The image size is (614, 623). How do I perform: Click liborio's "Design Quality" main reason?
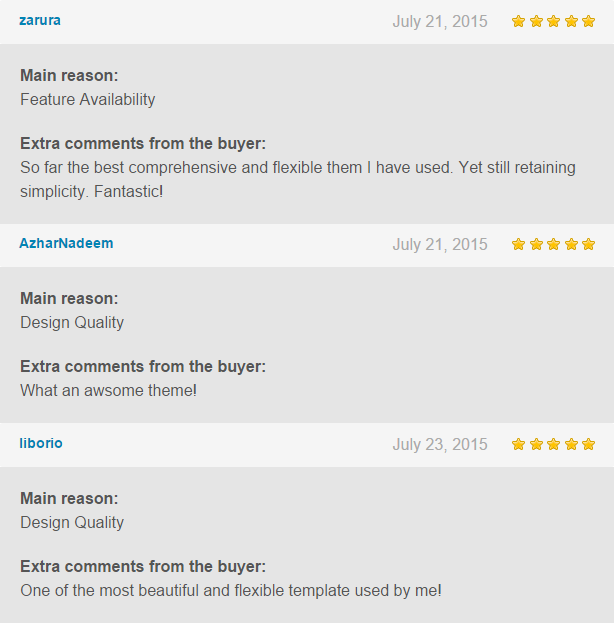pos(72,522)
